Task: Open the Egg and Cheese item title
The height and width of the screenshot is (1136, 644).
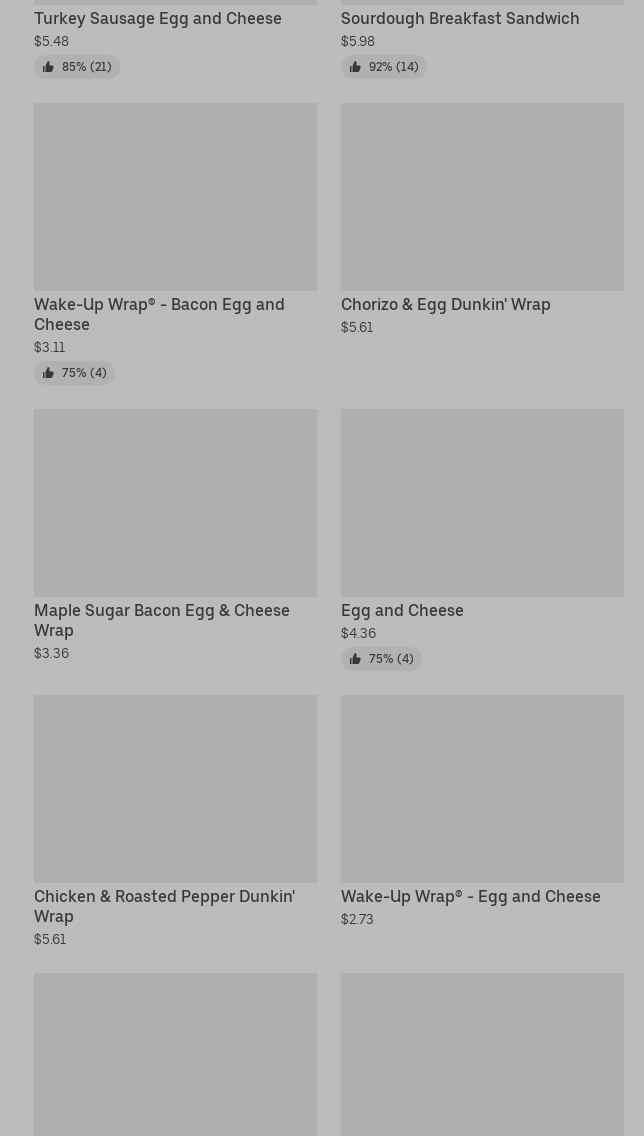Action: click(402, 610)
